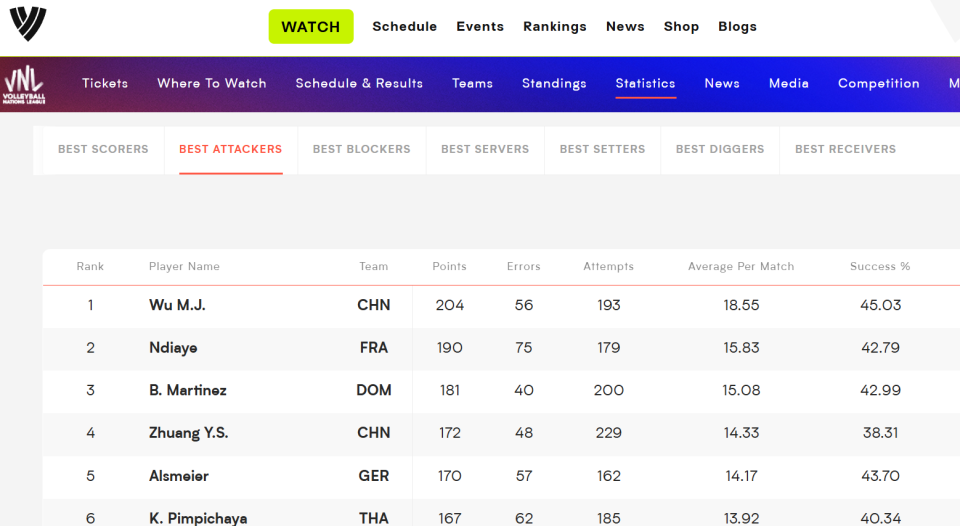Viewport: 960px width, 526px height.
Task: Switch to the Best Blockers tab
Action: (362, 149)
